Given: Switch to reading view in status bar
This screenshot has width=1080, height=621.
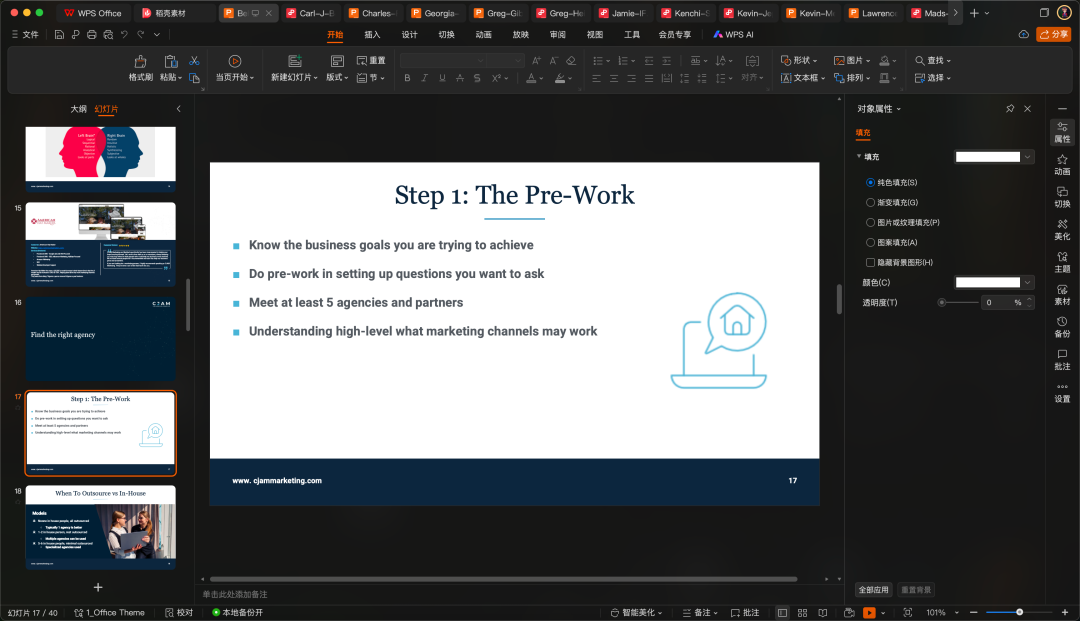Looking at the screenshot, I should pos(822,613).
